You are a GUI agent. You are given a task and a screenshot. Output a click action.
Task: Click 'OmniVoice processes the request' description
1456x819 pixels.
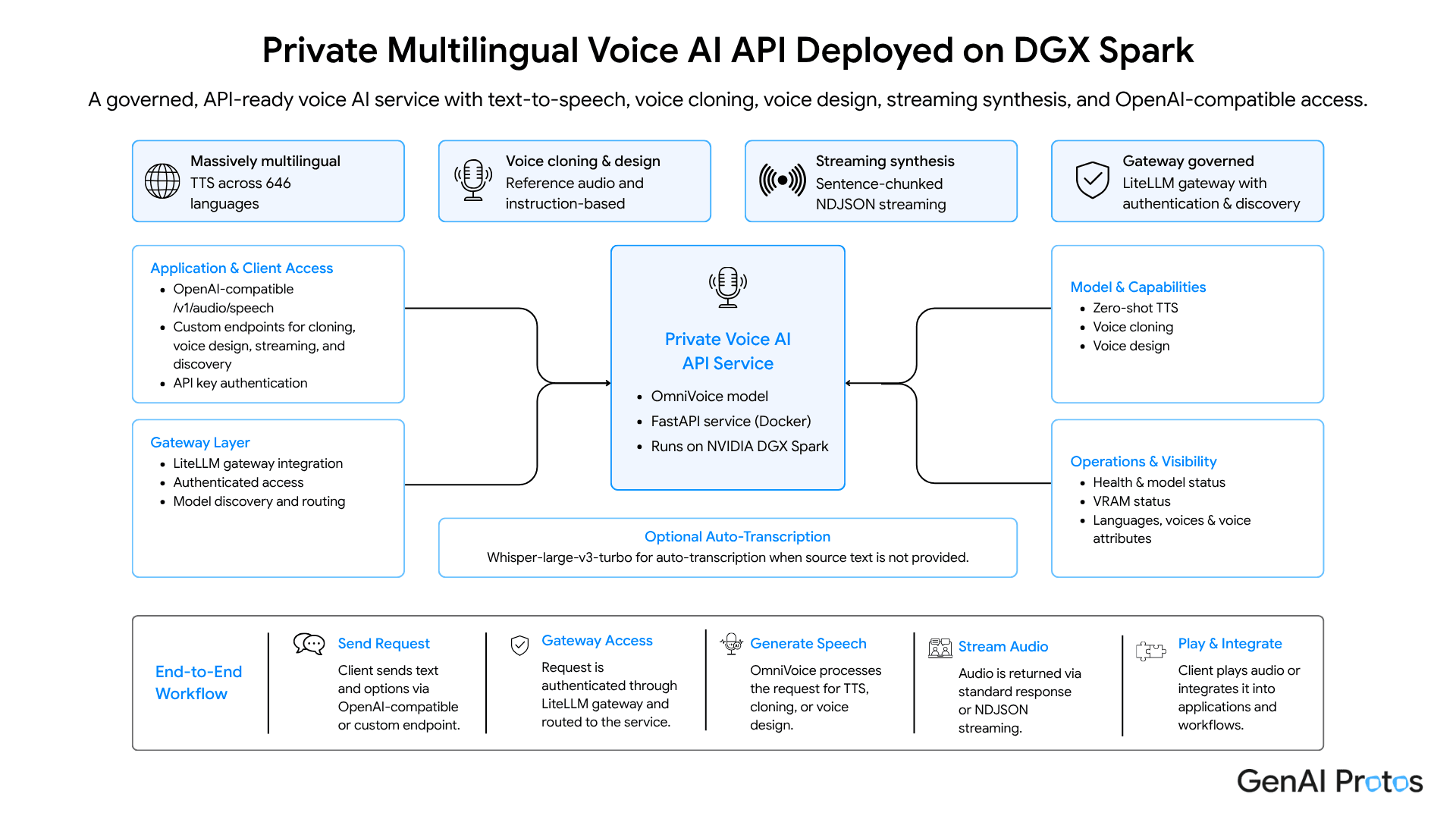click(815, 698)
